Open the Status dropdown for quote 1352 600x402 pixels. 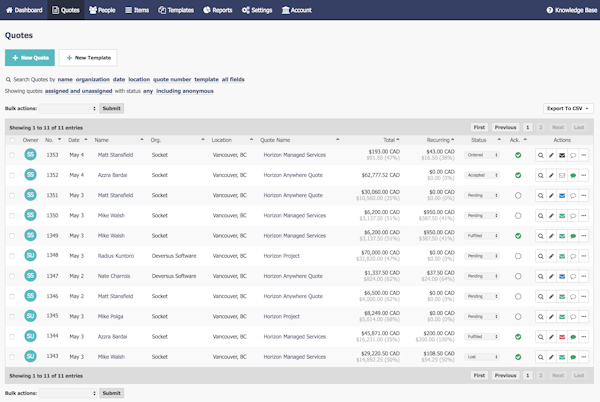pyautogui.click(x=481, y=175)
